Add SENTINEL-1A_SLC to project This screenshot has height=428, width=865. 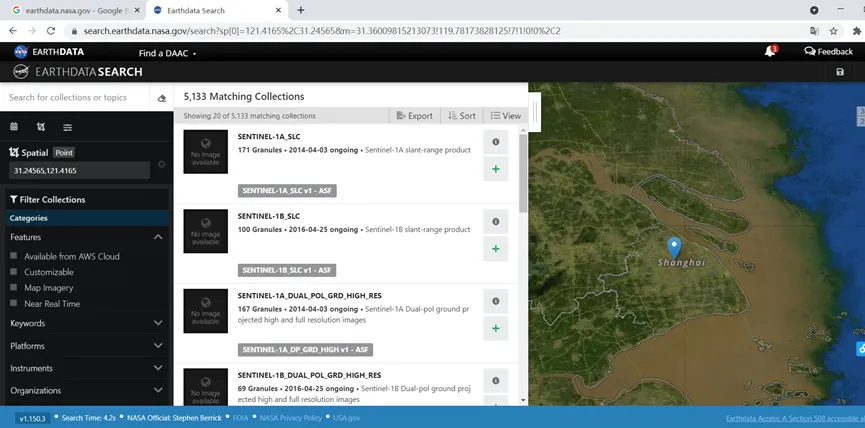pos(495,169)
